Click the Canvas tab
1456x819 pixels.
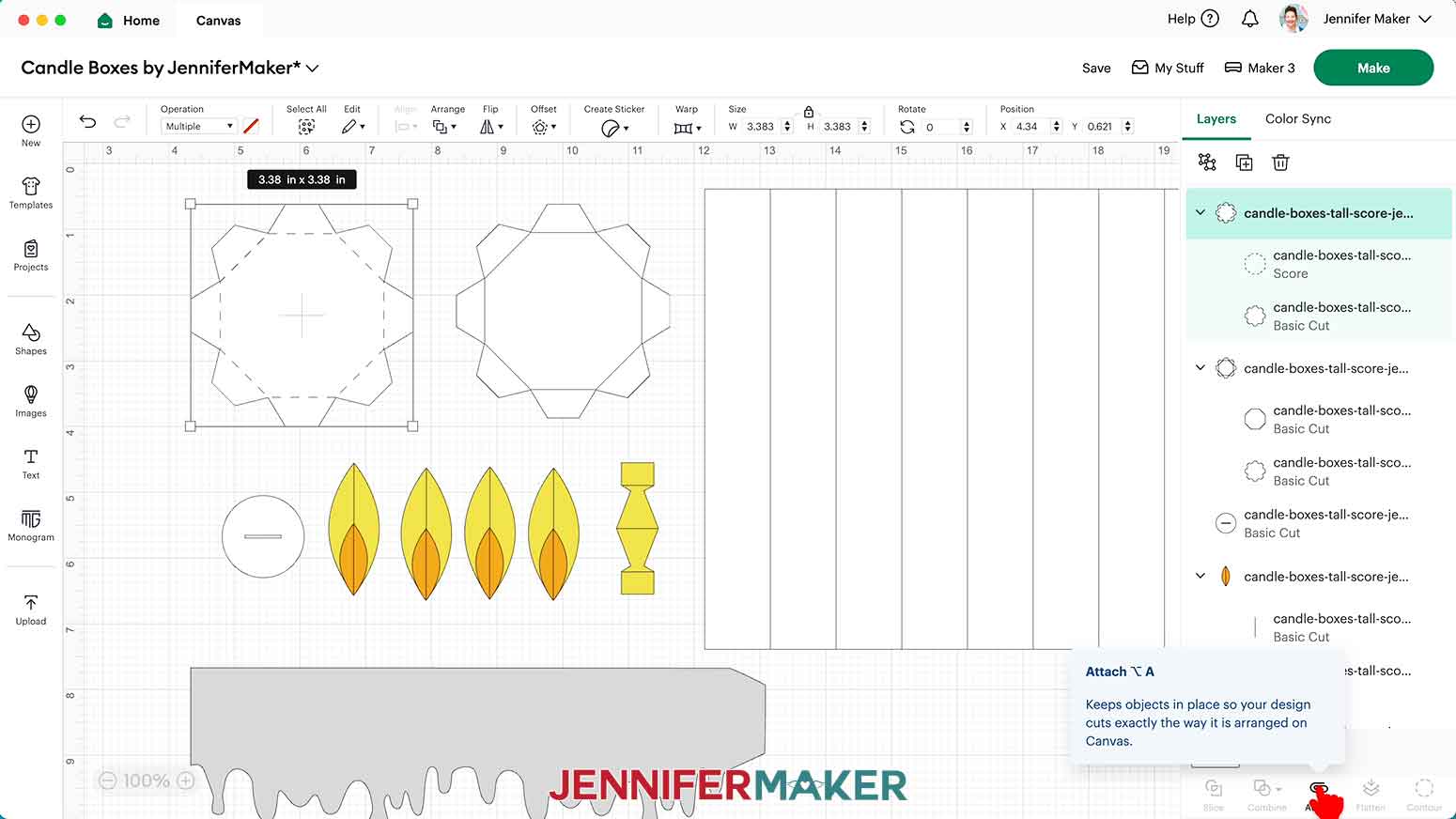click(x=218, y=20)
